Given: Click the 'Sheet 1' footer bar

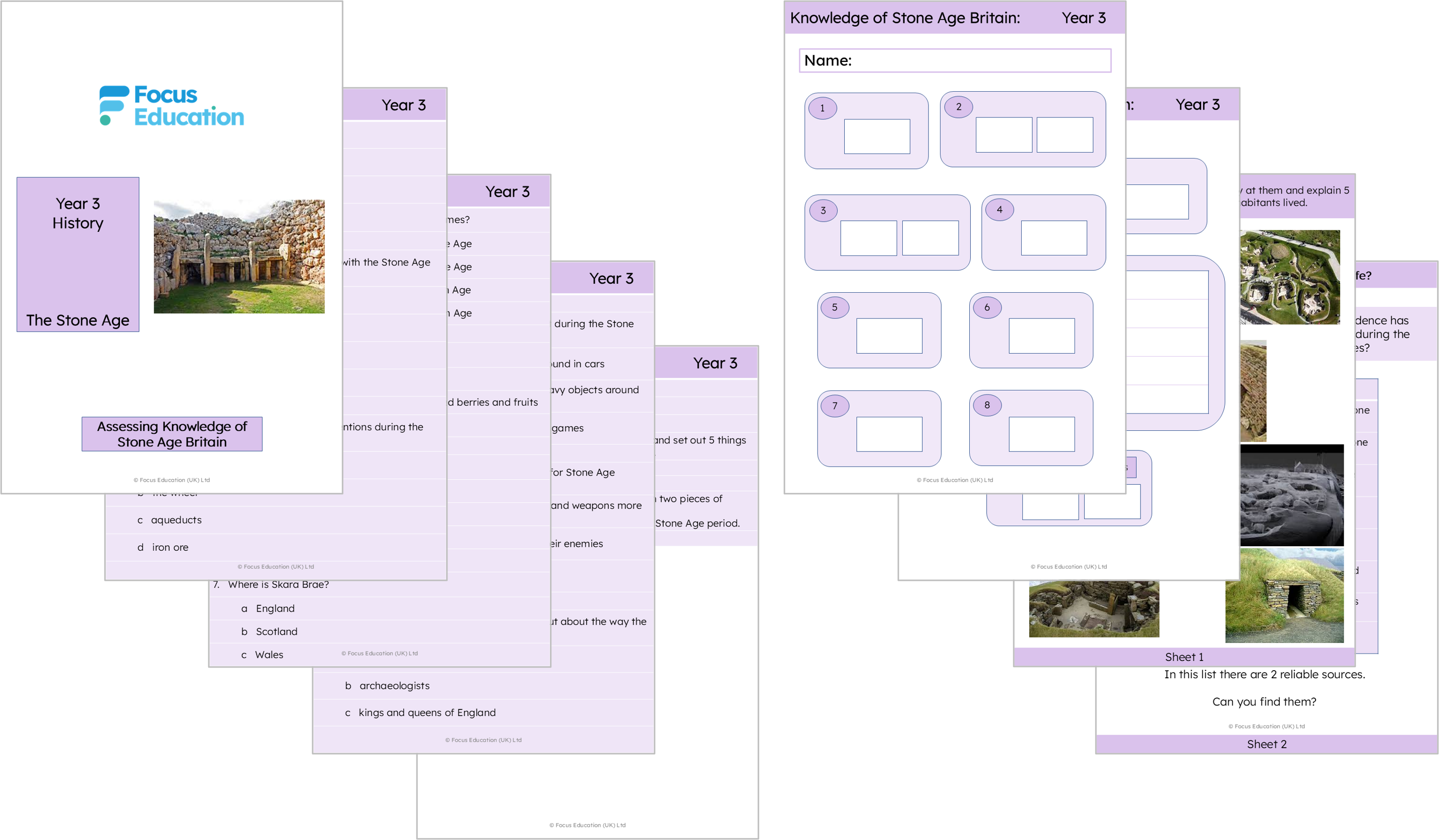Looking at the screenshot, I should pos(1184,657).
